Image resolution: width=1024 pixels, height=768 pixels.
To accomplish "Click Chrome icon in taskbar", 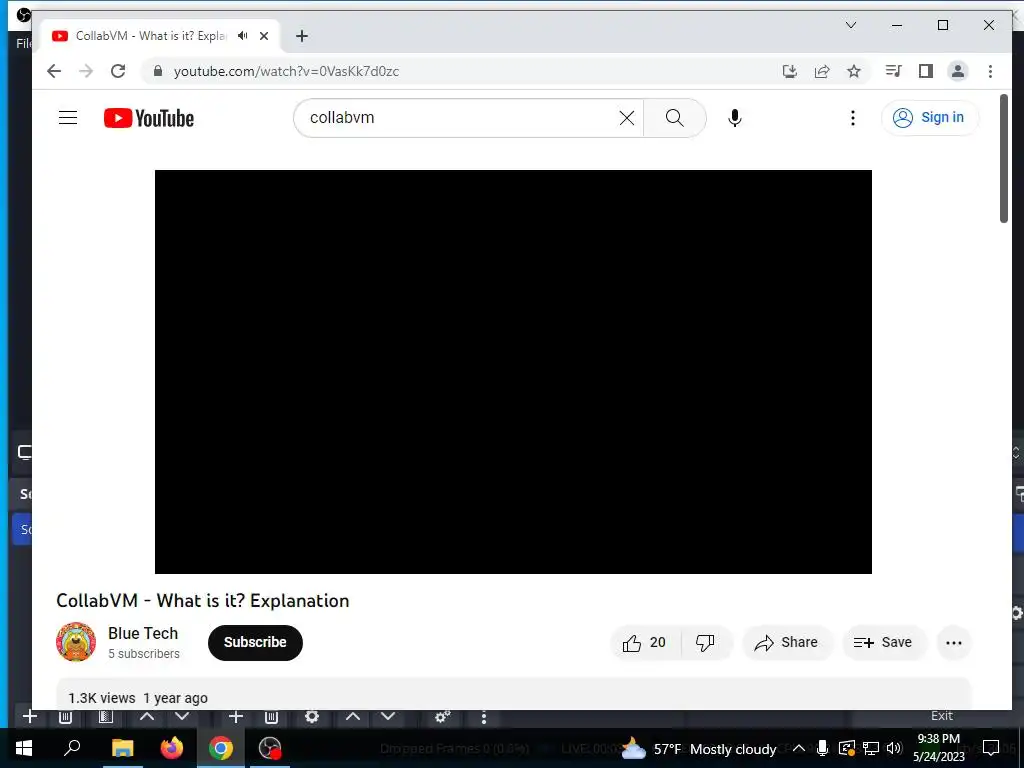I will tap(221, 748).
